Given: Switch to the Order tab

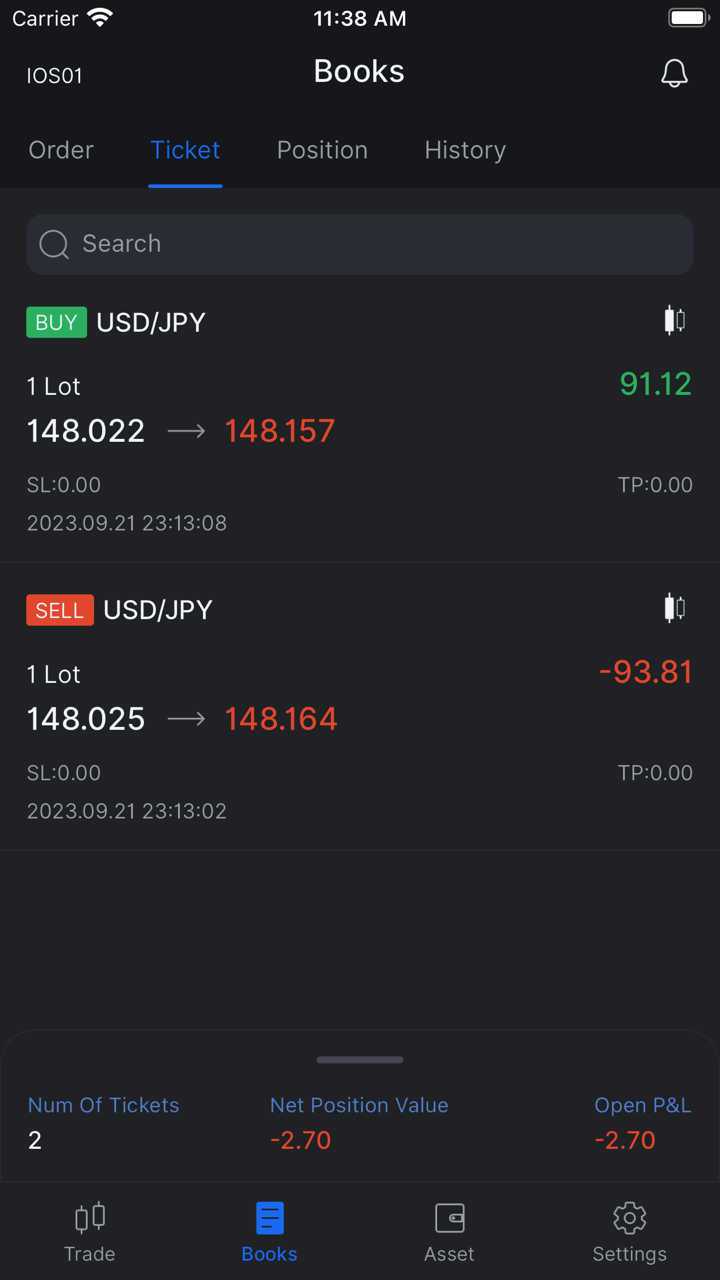Looking at the screenshot, I should click(61, 150).
